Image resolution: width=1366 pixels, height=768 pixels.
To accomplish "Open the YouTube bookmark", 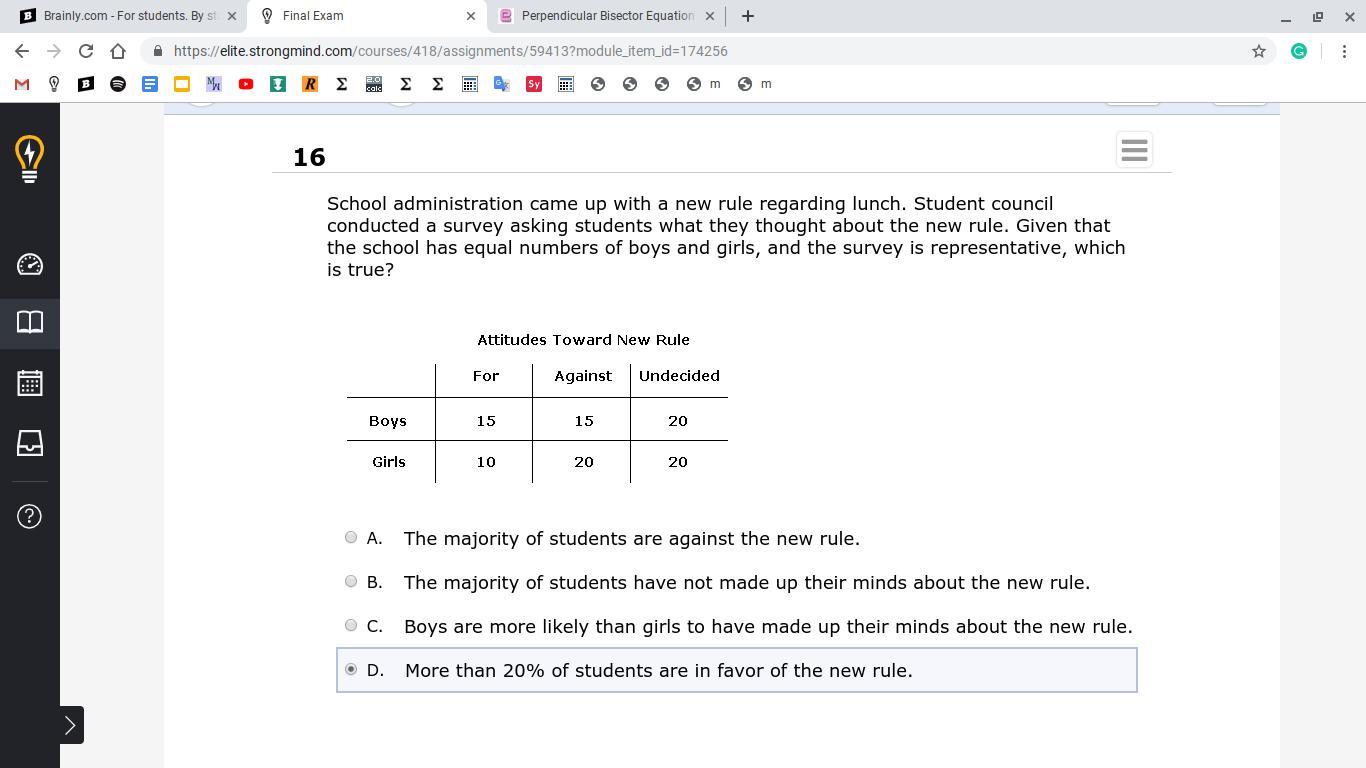I will 246,84.
